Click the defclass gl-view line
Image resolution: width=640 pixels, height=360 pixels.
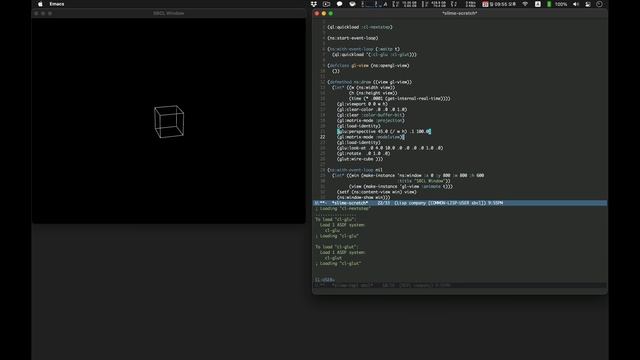(368, 65)
